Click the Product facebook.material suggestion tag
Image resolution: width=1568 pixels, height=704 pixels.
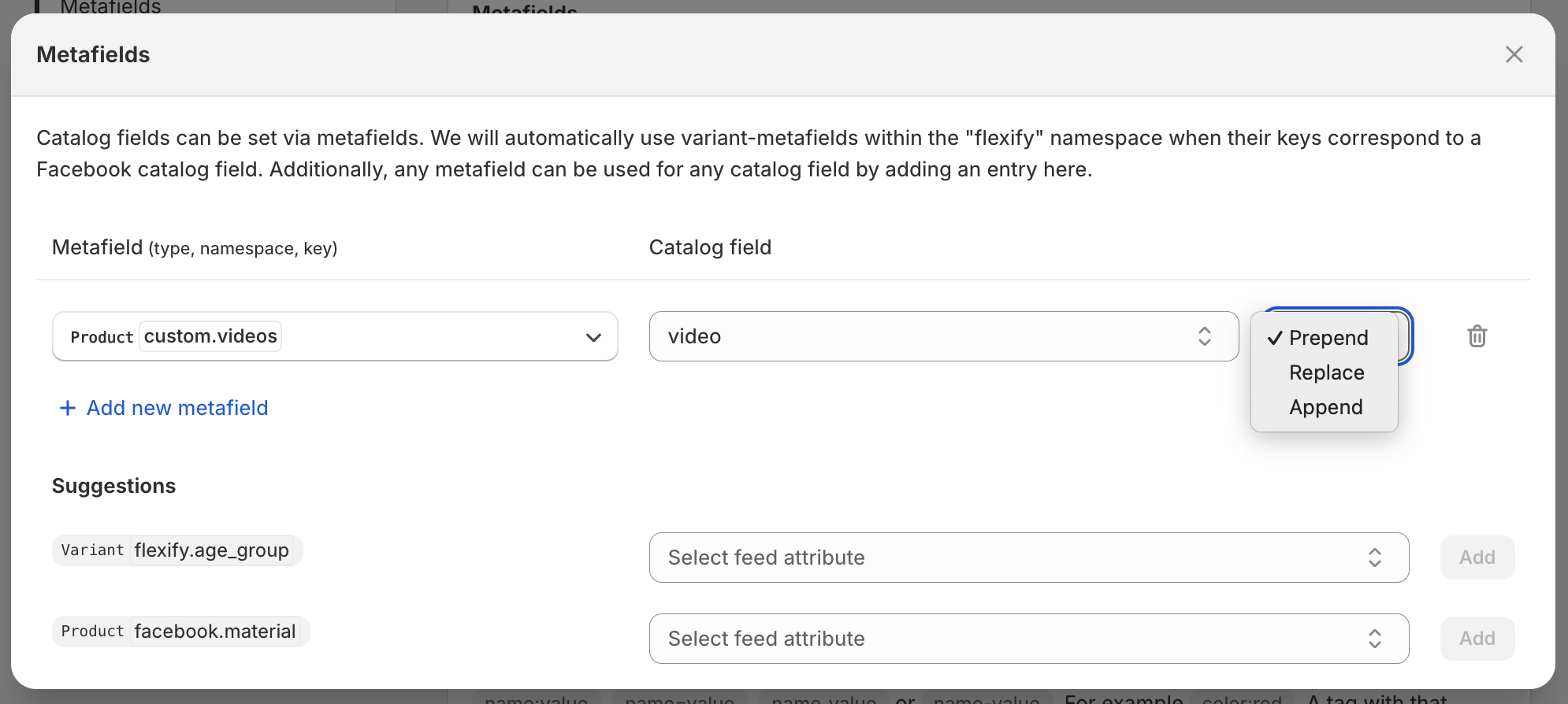coord(180,632)
